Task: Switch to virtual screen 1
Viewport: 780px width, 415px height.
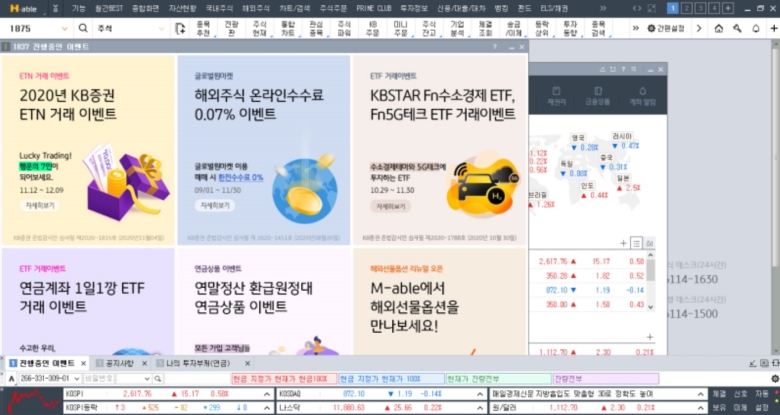Action: tap(672, 8)
